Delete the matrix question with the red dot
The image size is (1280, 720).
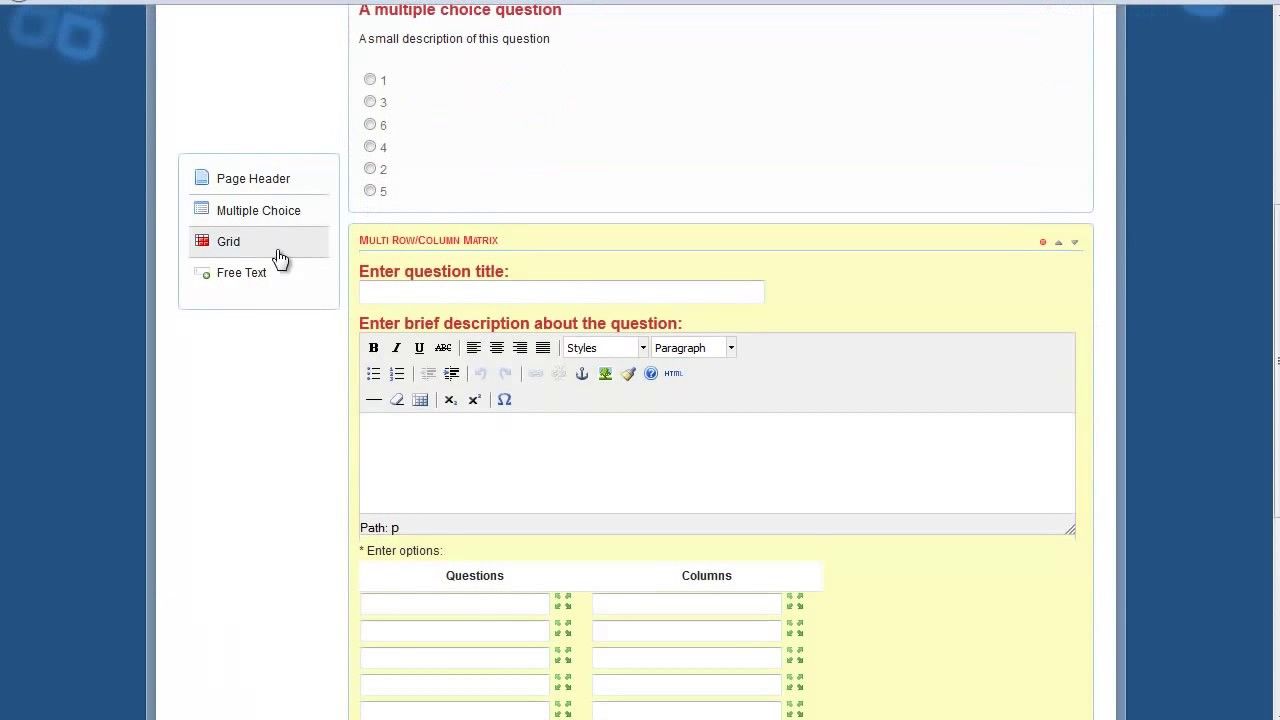click(1043, 242)
